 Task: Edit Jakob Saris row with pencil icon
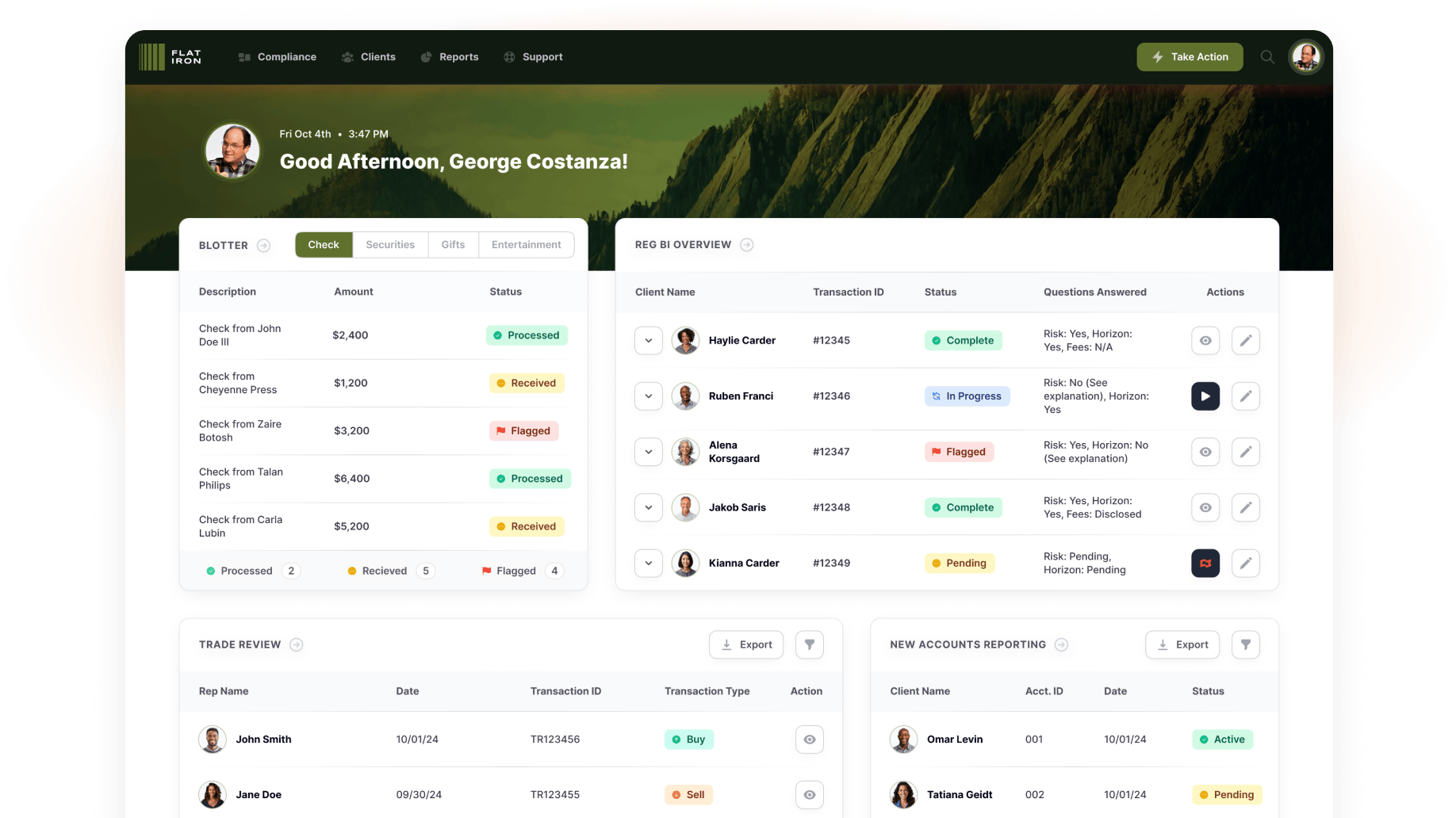pyautogui.click(x=1245, y=507)
